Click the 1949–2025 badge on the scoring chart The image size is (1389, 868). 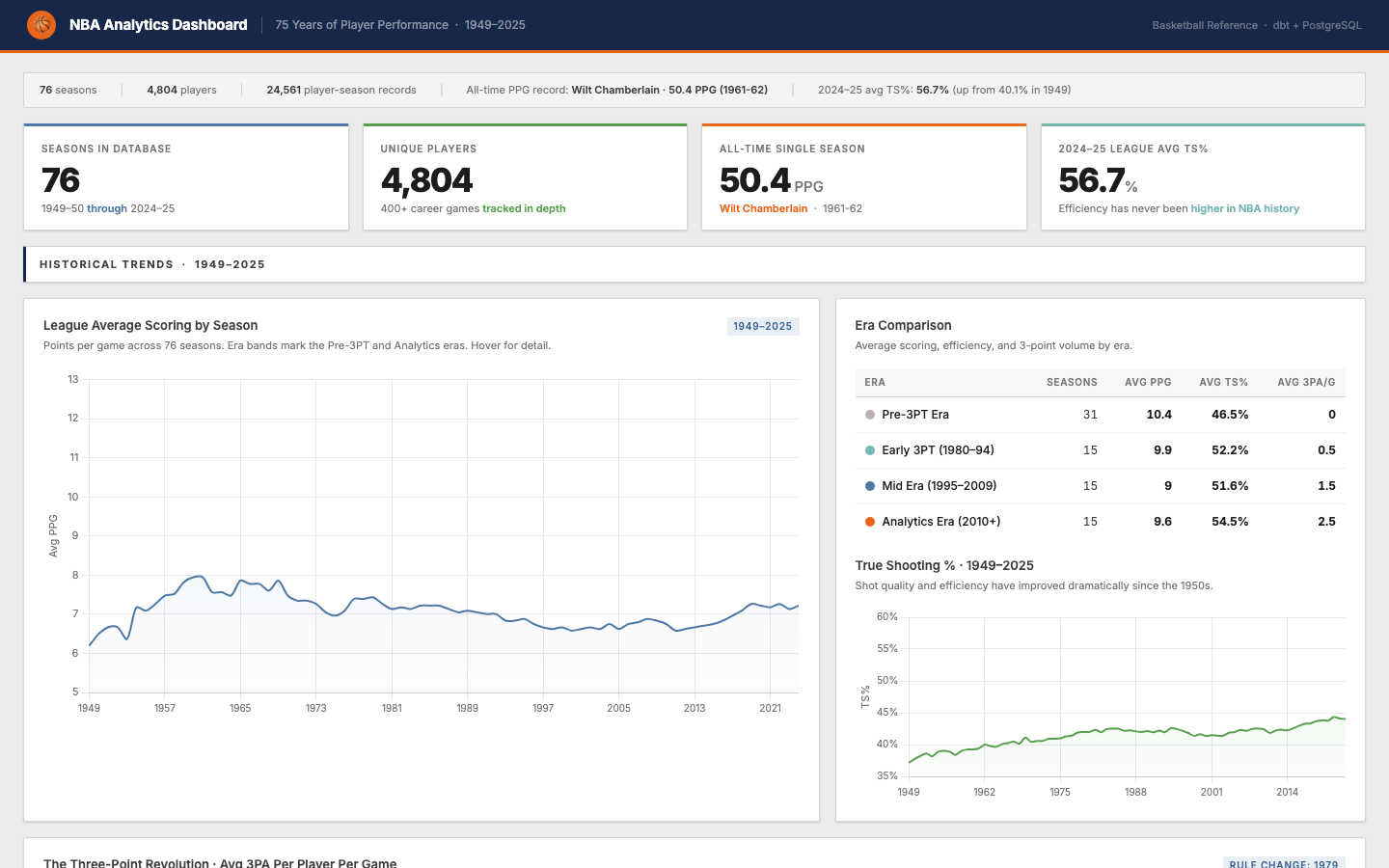click(x=762, y=326)
